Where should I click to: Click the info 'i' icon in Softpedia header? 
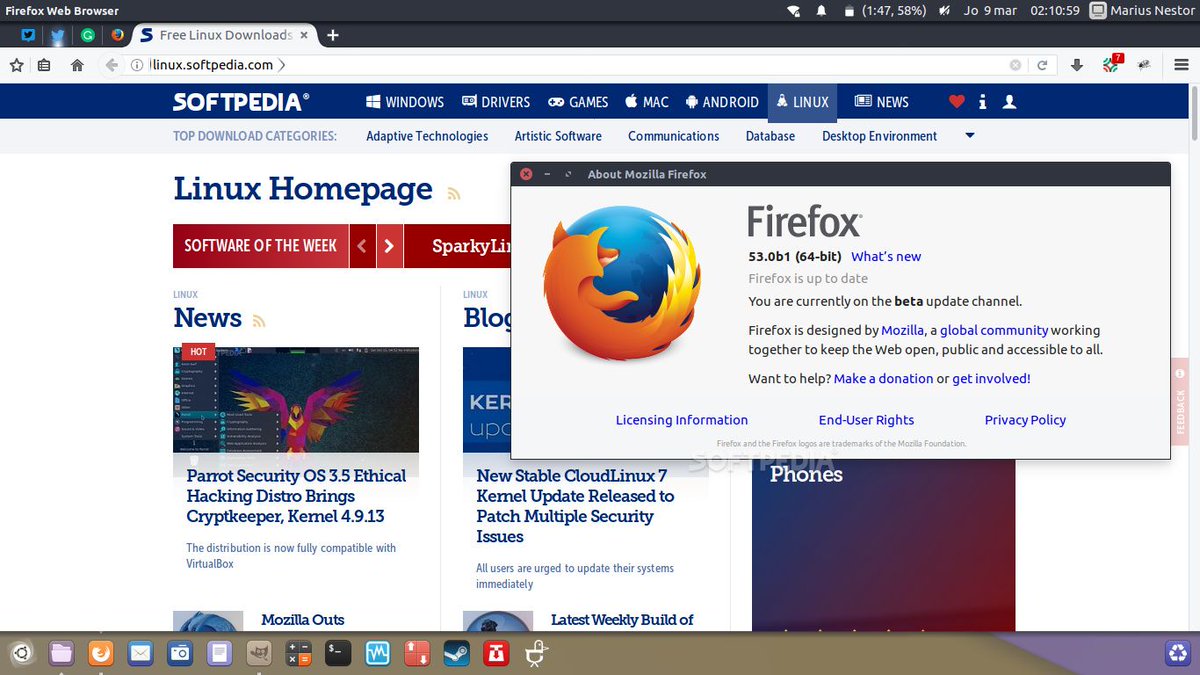point(983,102)
